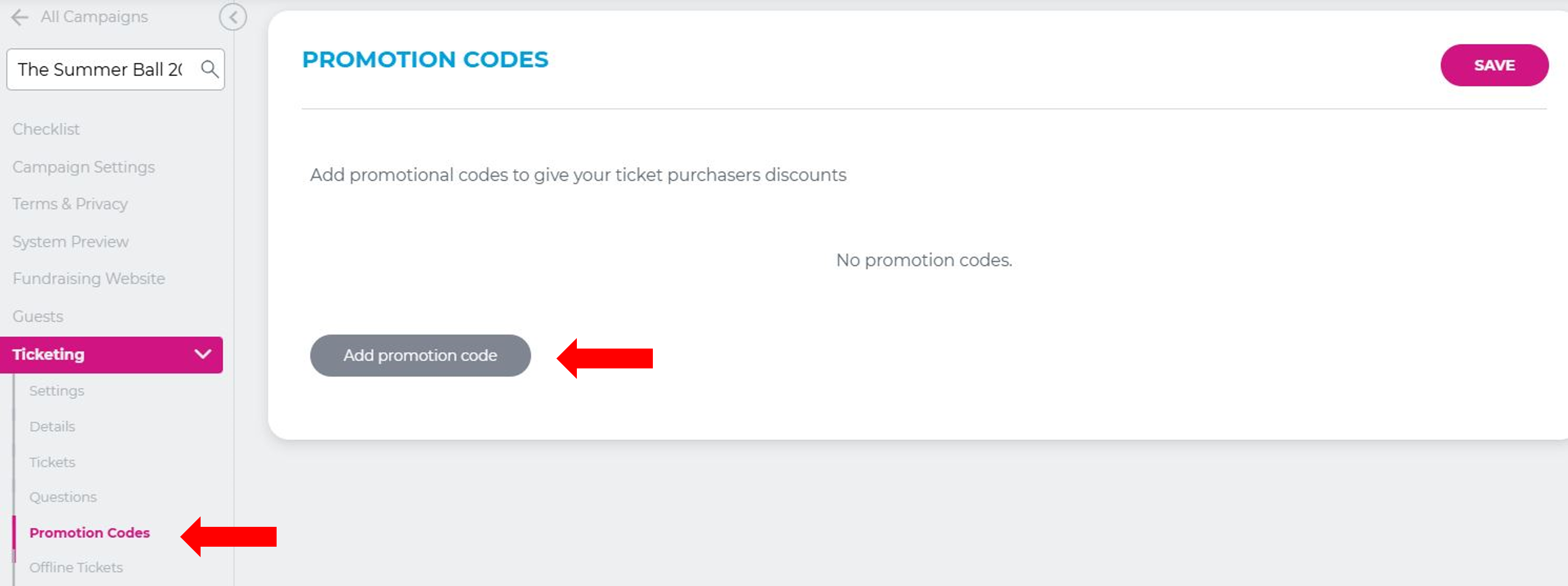Open Campaign Settings in sidebar

[x=83, y=167]
